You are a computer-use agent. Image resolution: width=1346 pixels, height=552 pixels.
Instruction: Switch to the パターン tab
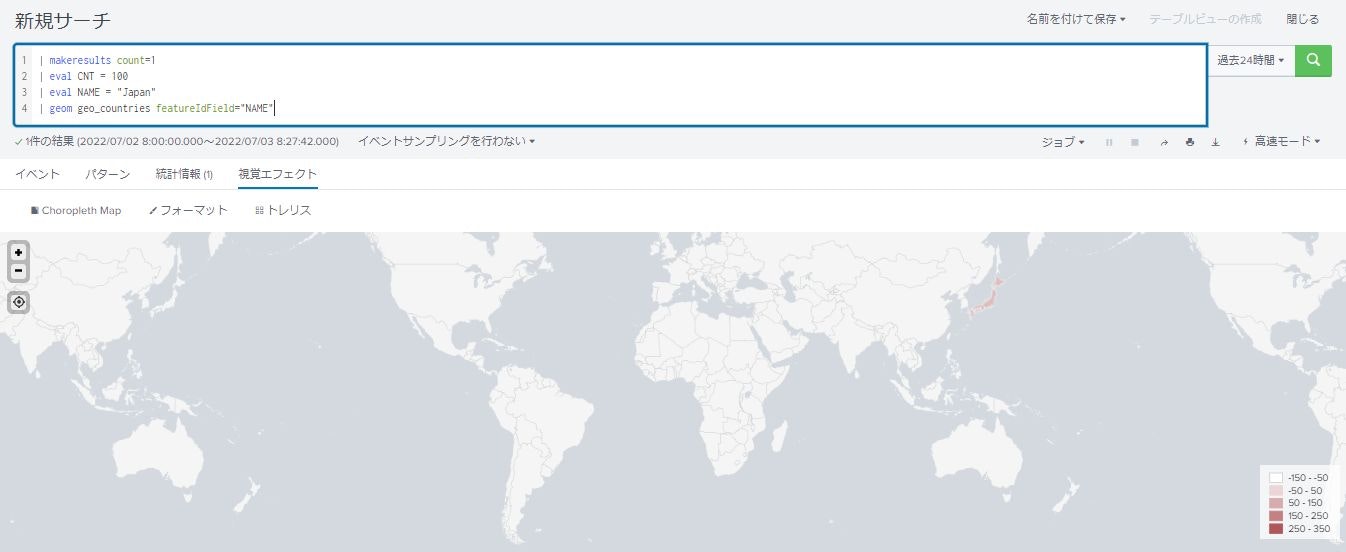108,174
